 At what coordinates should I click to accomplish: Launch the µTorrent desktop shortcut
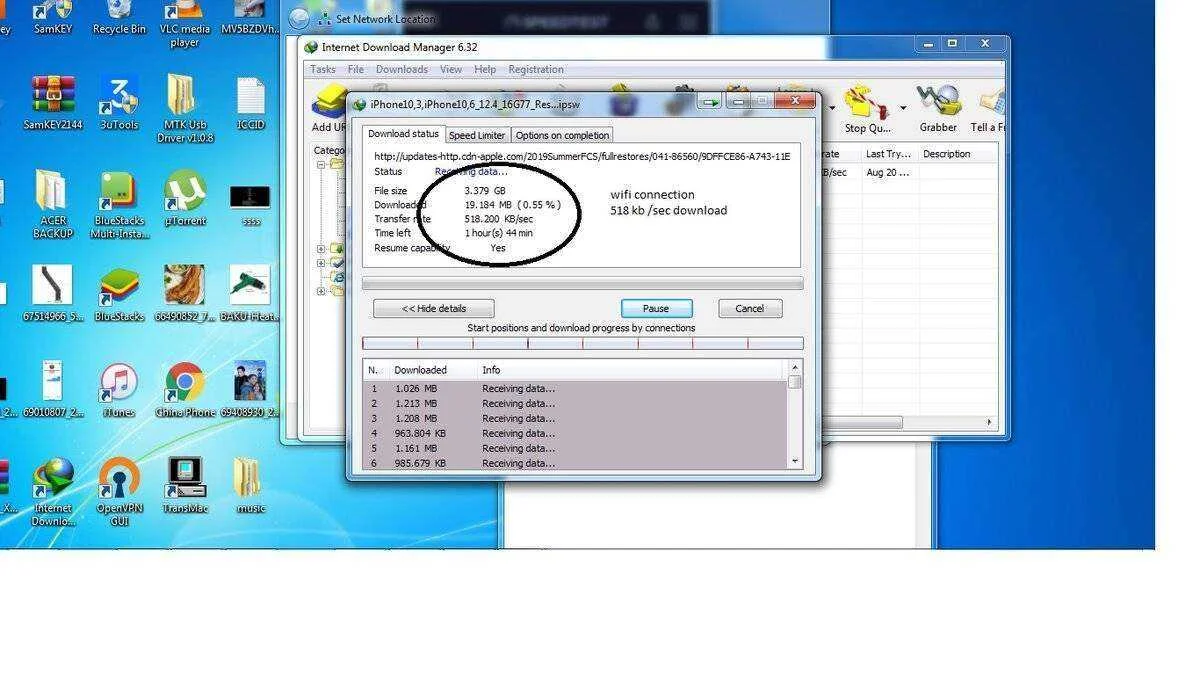click(185, 198)
